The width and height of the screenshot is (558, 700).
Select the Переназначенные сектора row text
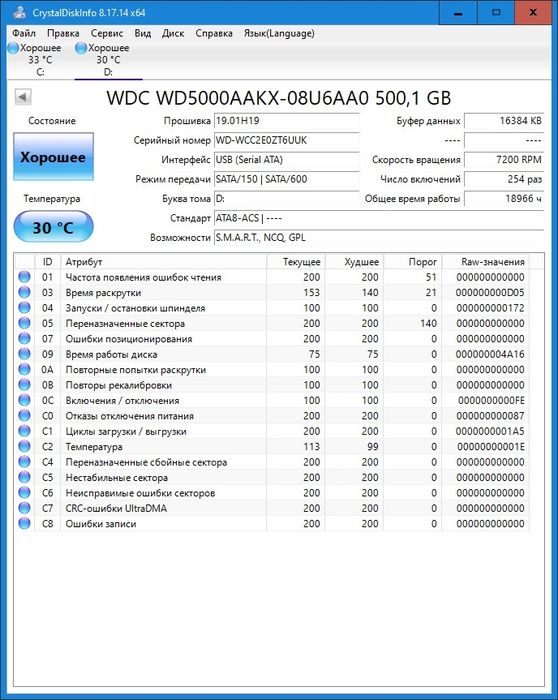click(125, 323)
